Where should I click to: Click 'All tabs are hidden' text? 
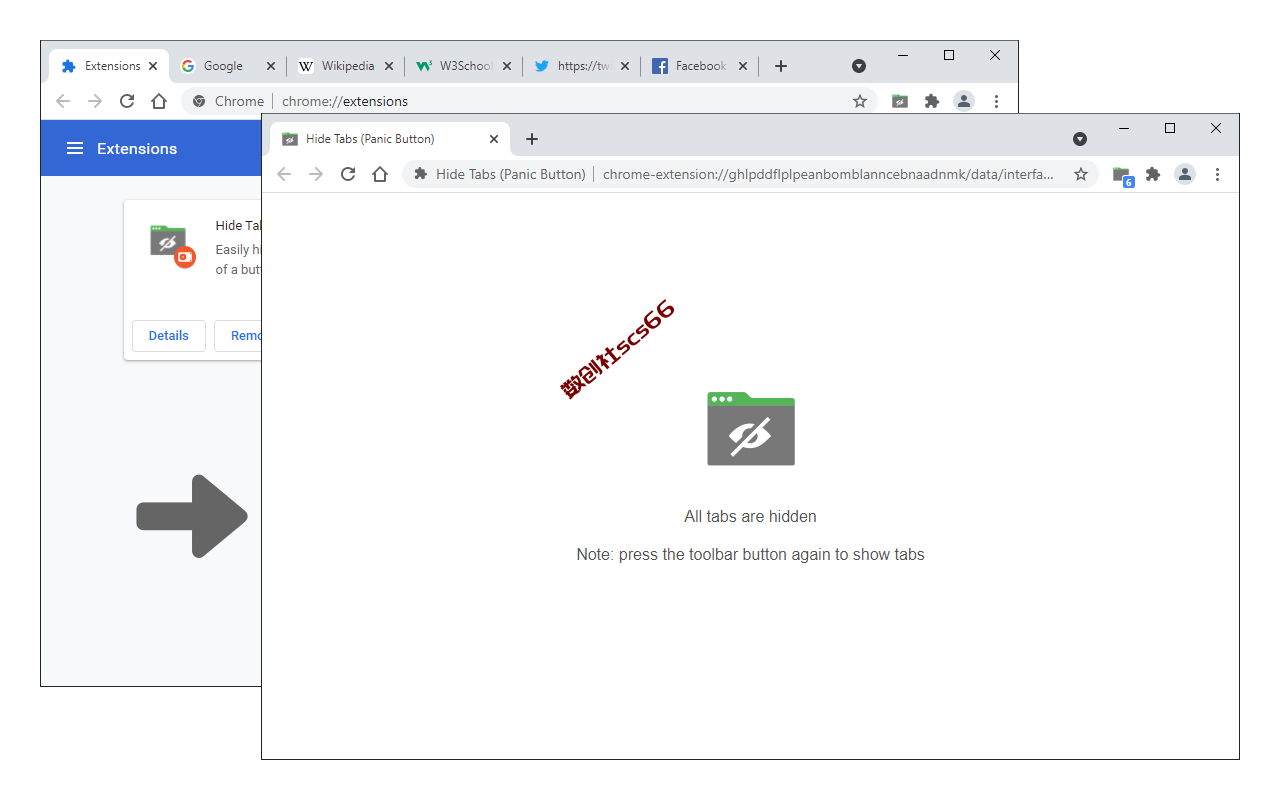tap(751, 517)
